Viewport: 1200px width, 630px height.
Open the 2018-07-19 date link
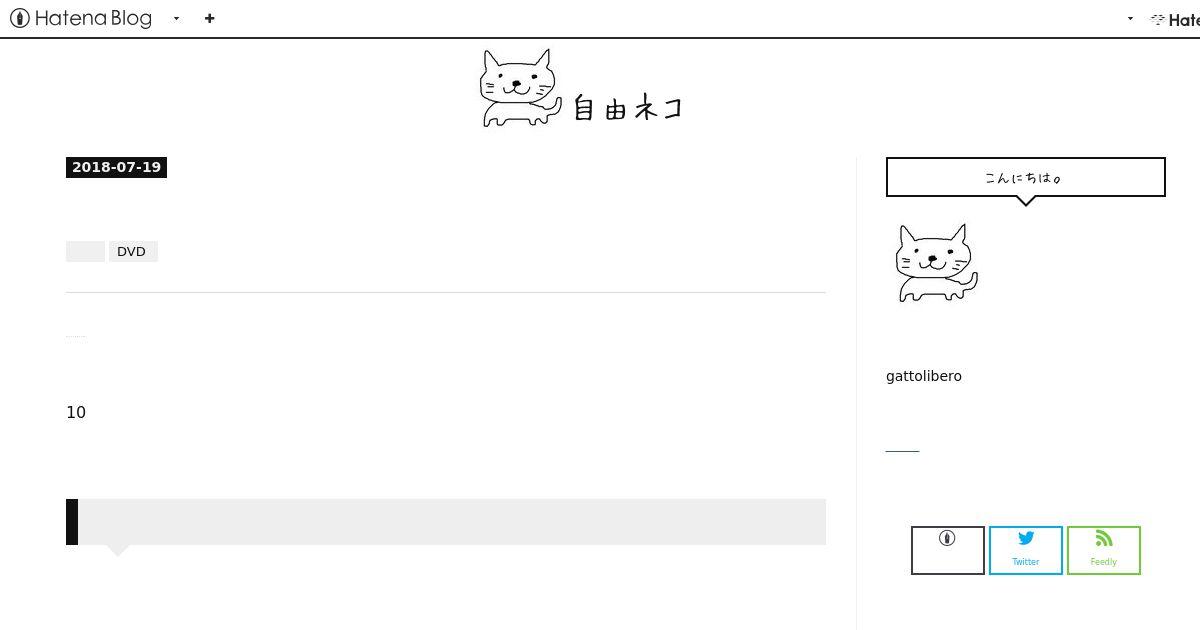pyautogui.click(x=116, y=167)
